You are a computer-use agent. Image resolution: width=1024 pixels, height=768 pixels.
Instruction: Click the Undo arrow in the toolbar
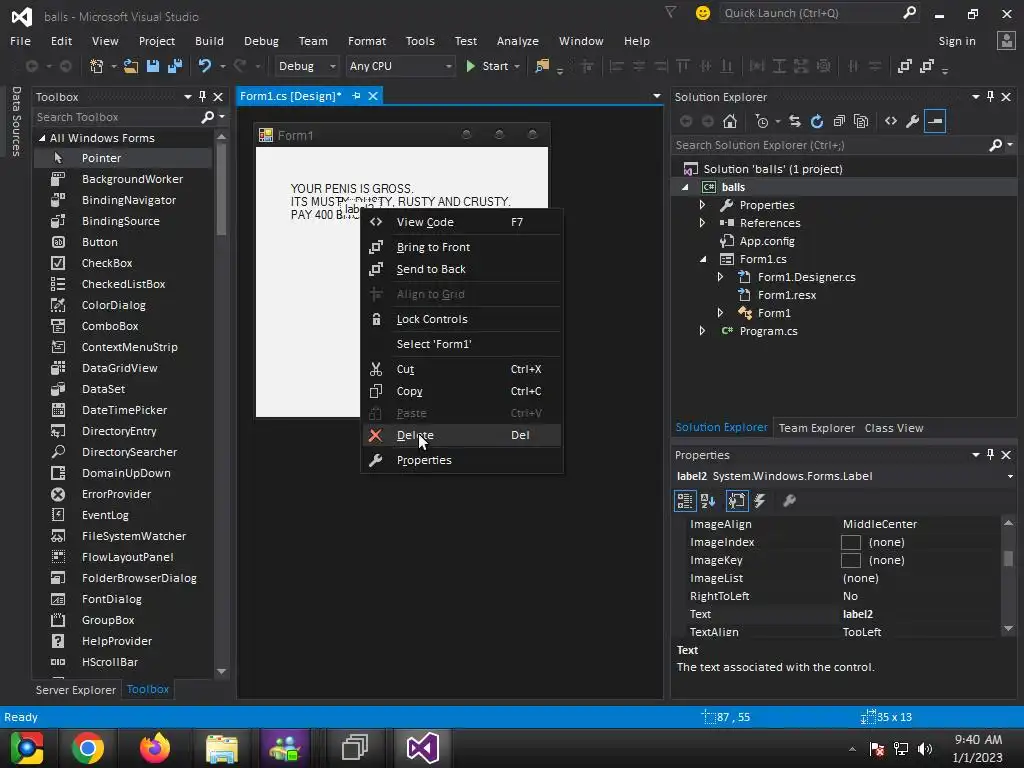[x=205, y=66]
